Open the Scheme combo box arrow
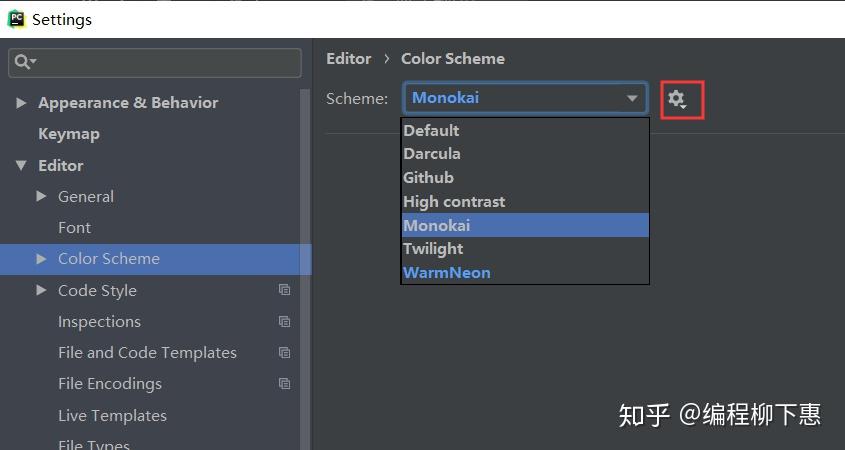 click(x=632, y=99)
